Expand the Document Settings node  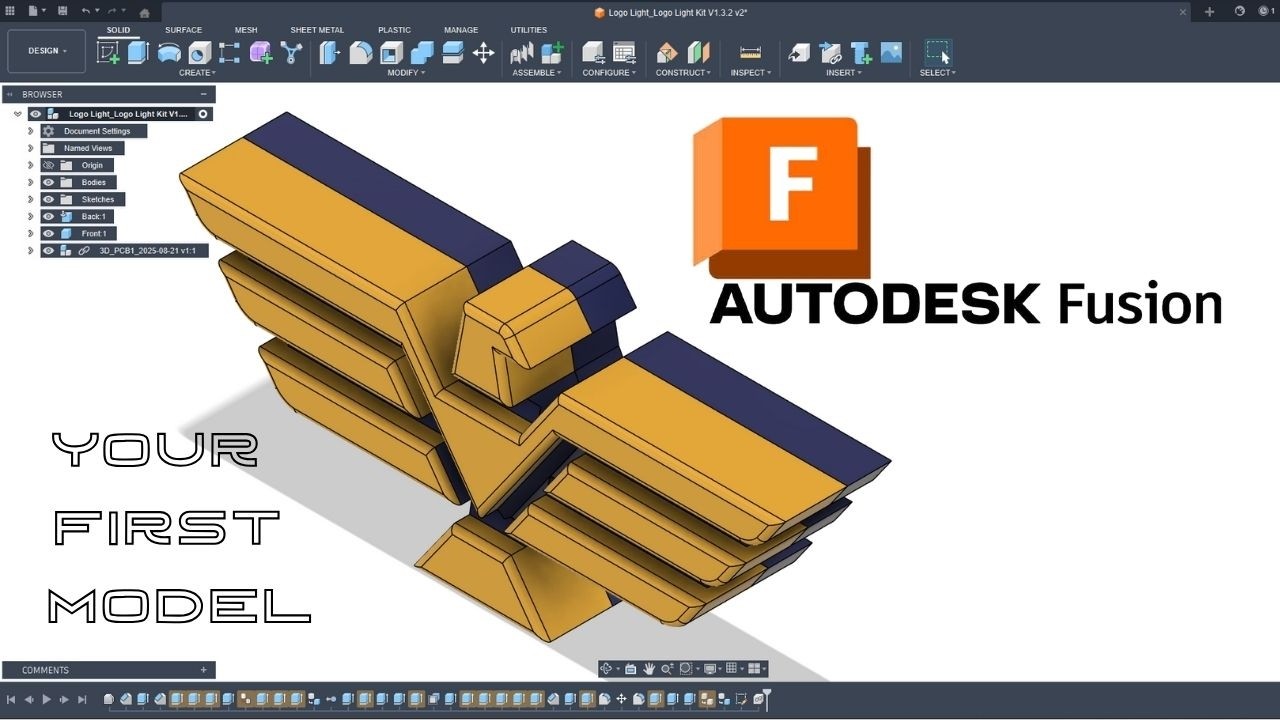point(31,131)
